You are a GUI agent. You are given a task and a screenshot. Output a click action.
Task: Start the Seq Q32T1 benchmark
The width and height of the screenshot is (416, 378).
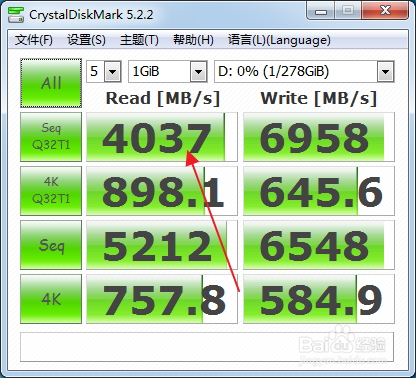pos(51,137)
